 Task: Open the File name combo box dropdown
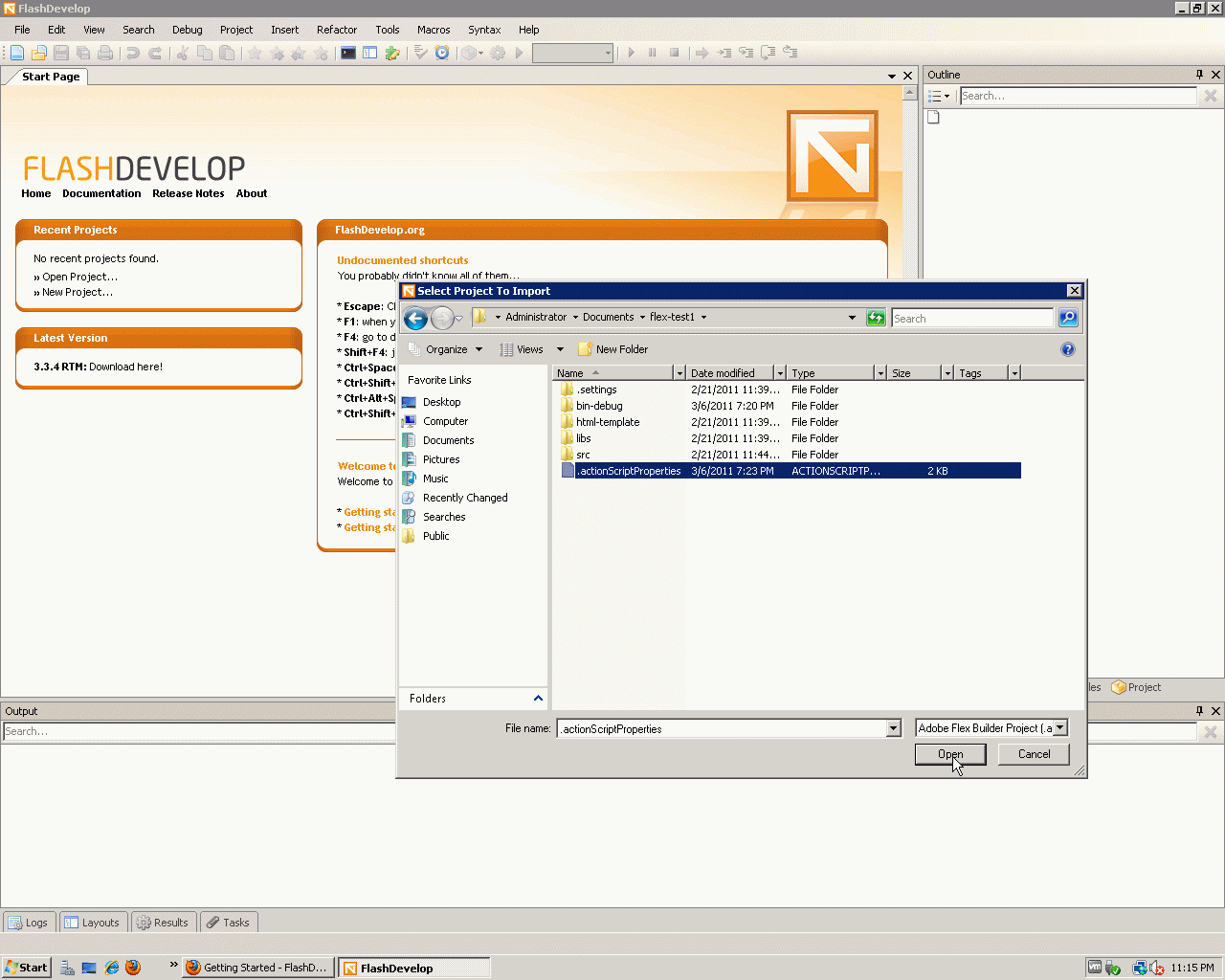pyautogui.click(x=894, y=728)
